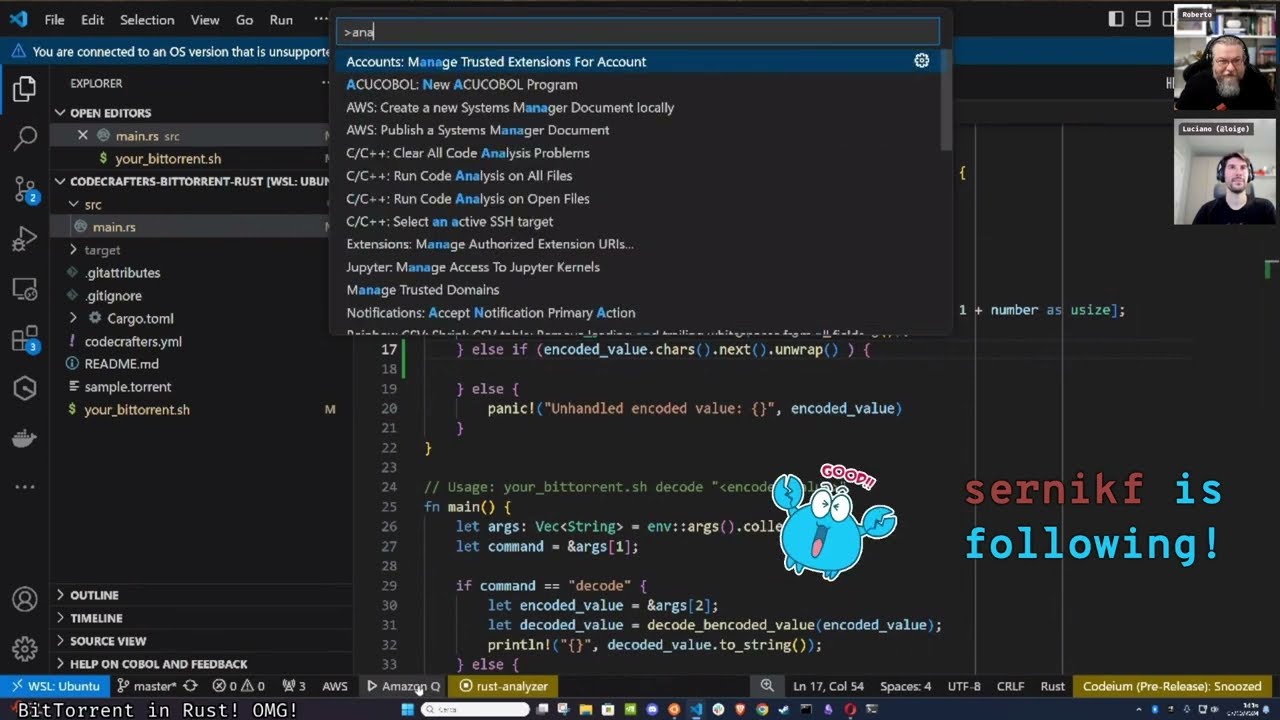Screen dimensions: 1280x720
Task: Close the main.rs open editor
Action: [x=83, y=136]
